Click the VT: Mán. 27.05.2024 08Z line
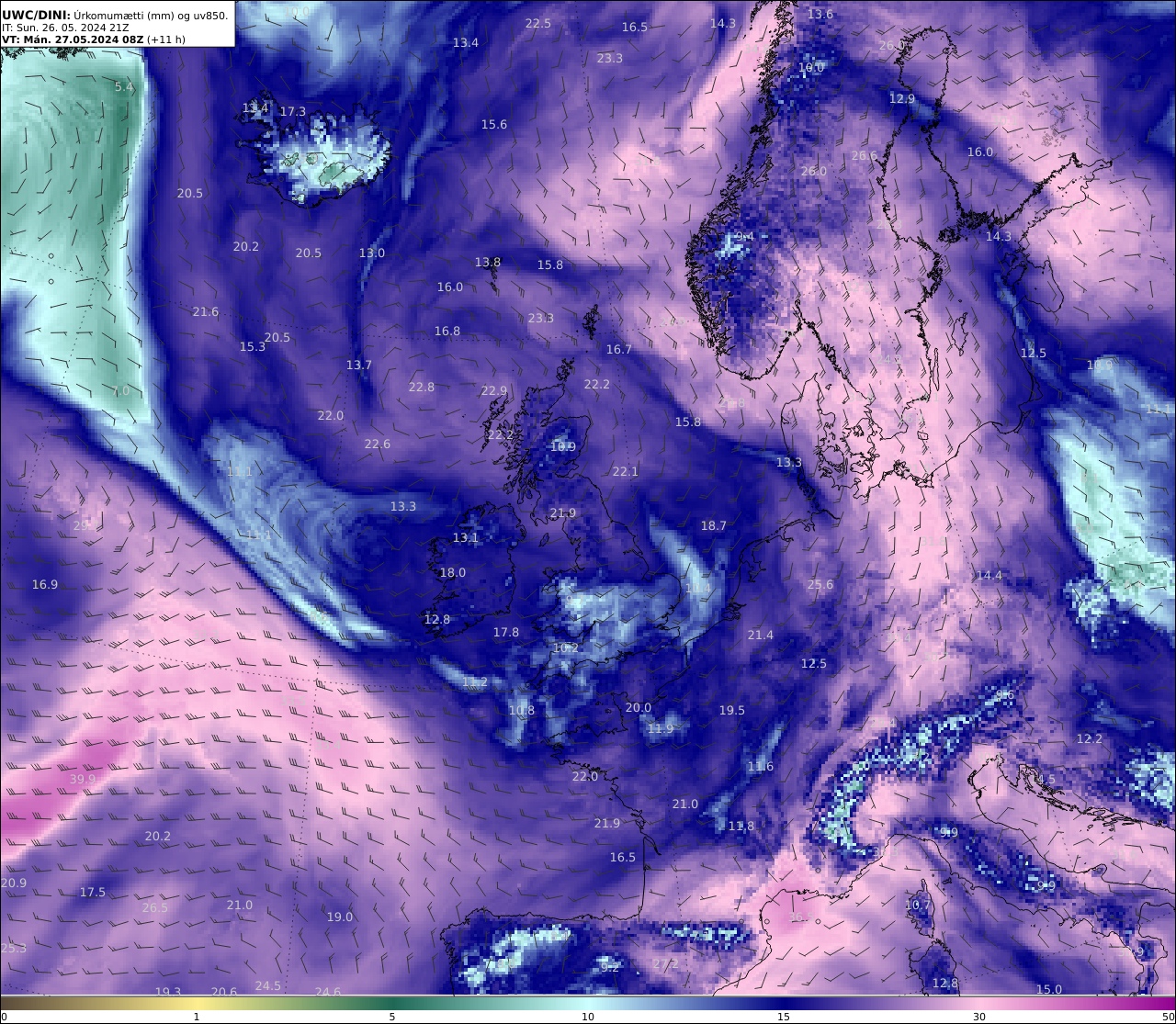This screenshot has width=1176, height=1024. point(93,39)
